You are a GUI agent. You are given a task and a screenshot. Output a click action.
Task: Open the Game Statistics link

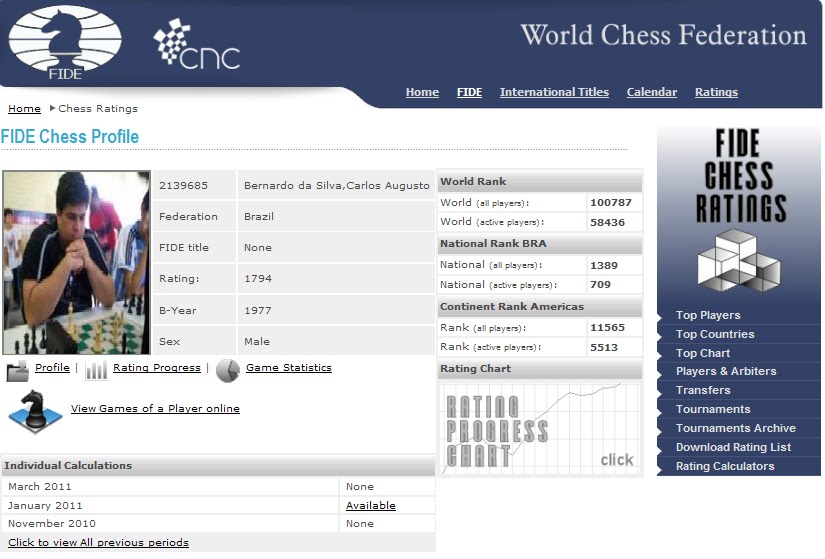(x=289, y=367)
